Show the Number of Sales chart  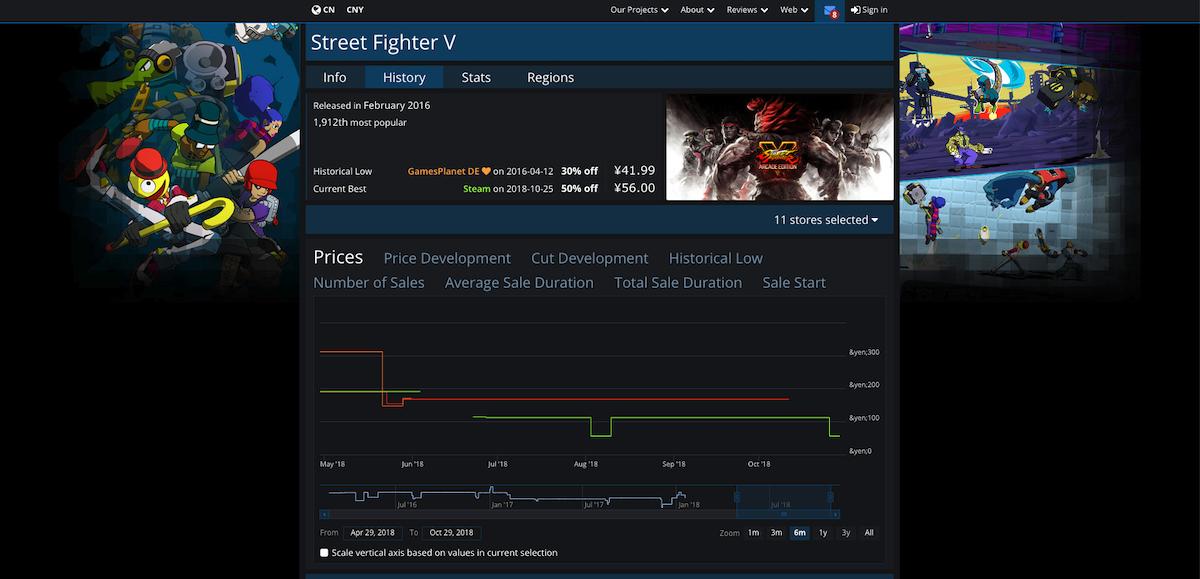(369, 282)
